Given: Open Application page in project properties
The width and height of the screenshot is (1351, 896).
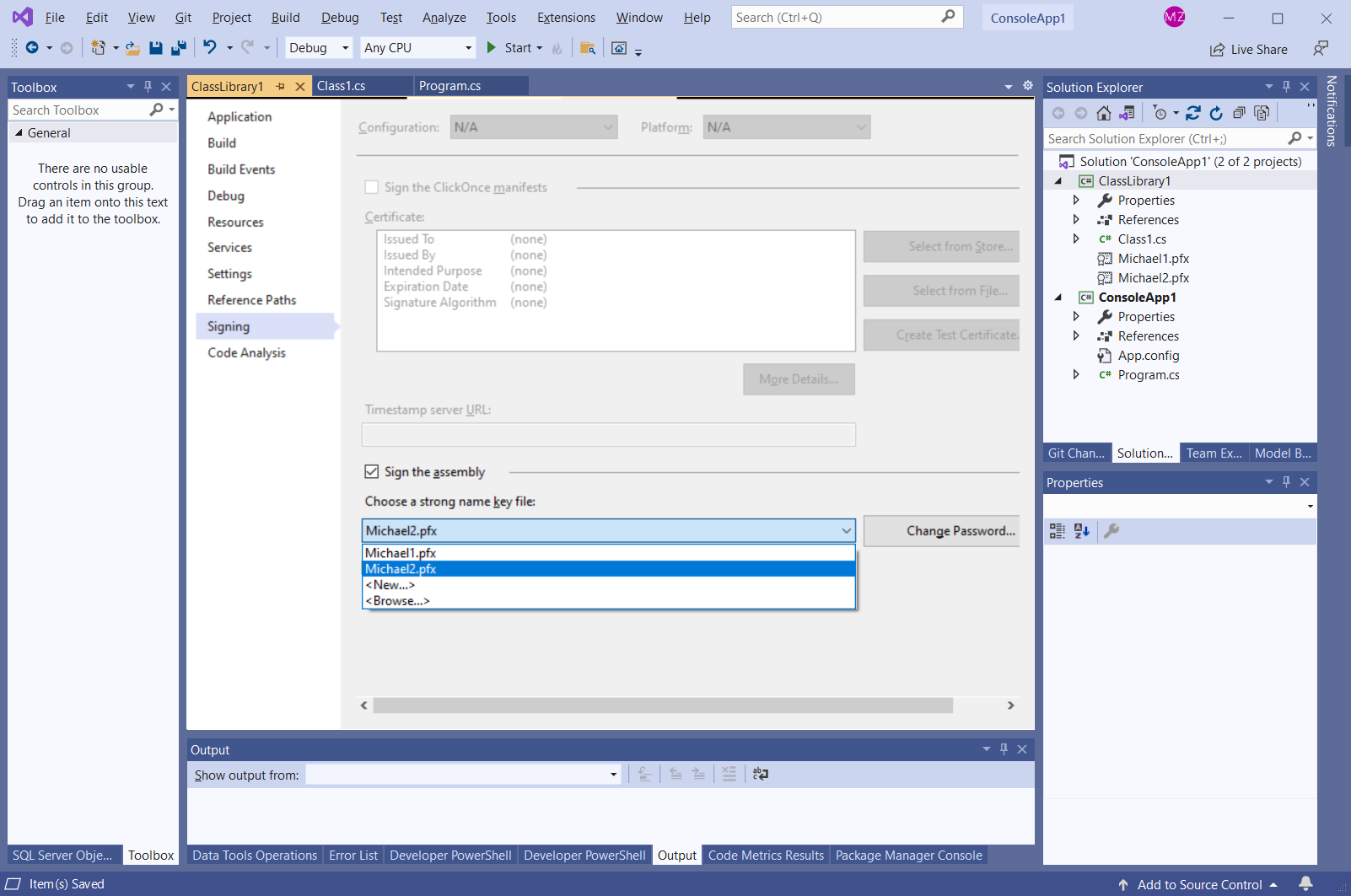Looking at the screenshot, I should click(240, 117).
